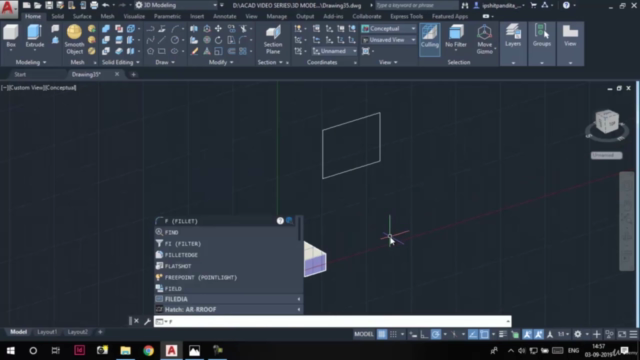Click the Erase tool icon
Viewport: 640px width, 360px height.
coord(195,51)
